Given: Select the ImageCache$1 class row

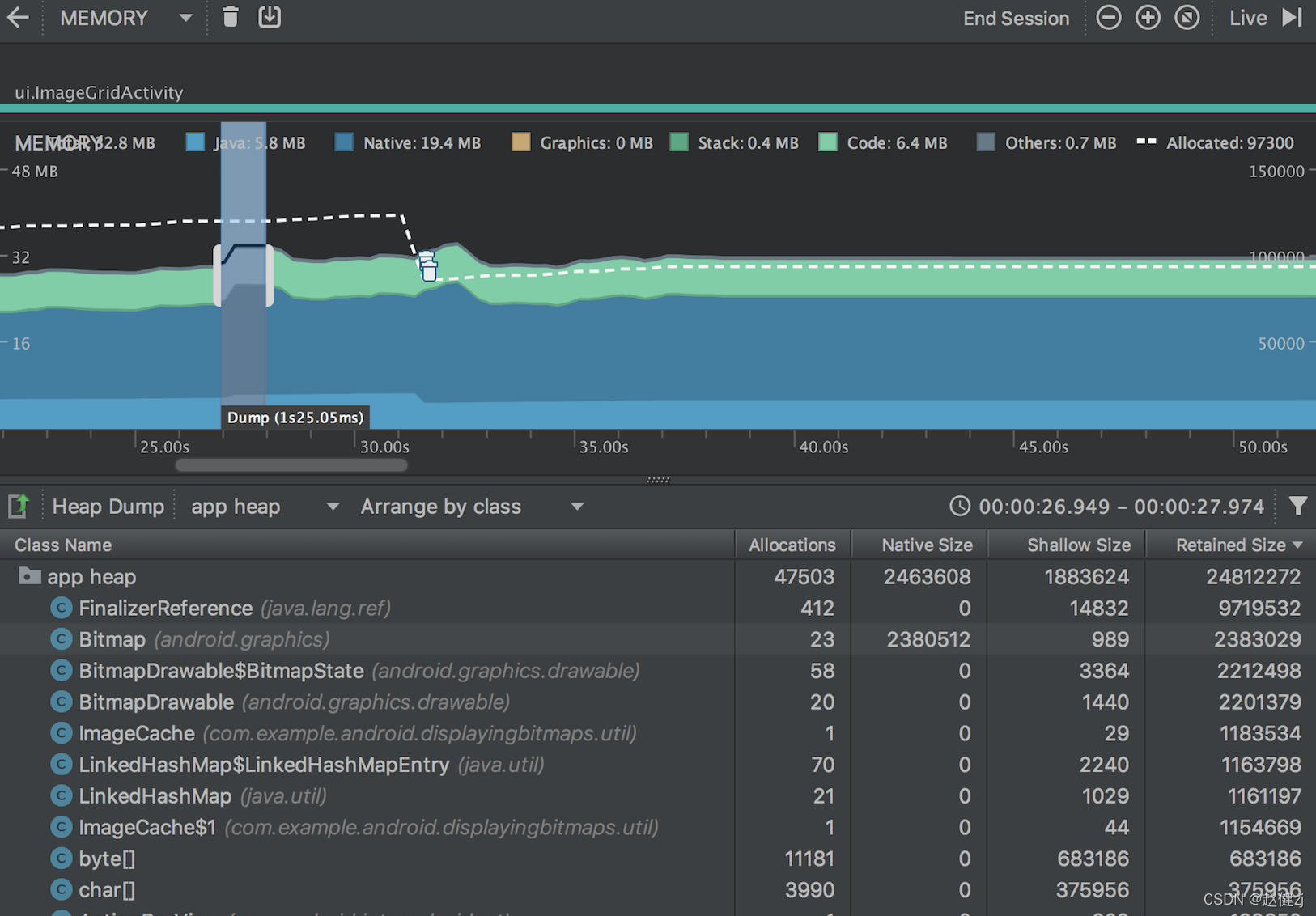Looking at the screenshot, I should tap(658, 828).
